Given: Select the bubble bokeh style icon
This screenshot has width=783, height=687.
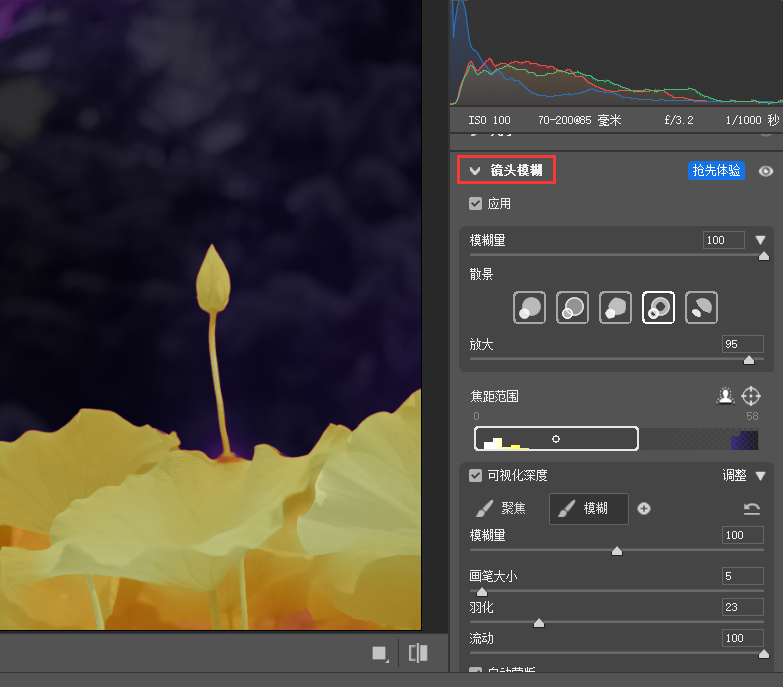Looking at the screenshot, I should (572, 308).
